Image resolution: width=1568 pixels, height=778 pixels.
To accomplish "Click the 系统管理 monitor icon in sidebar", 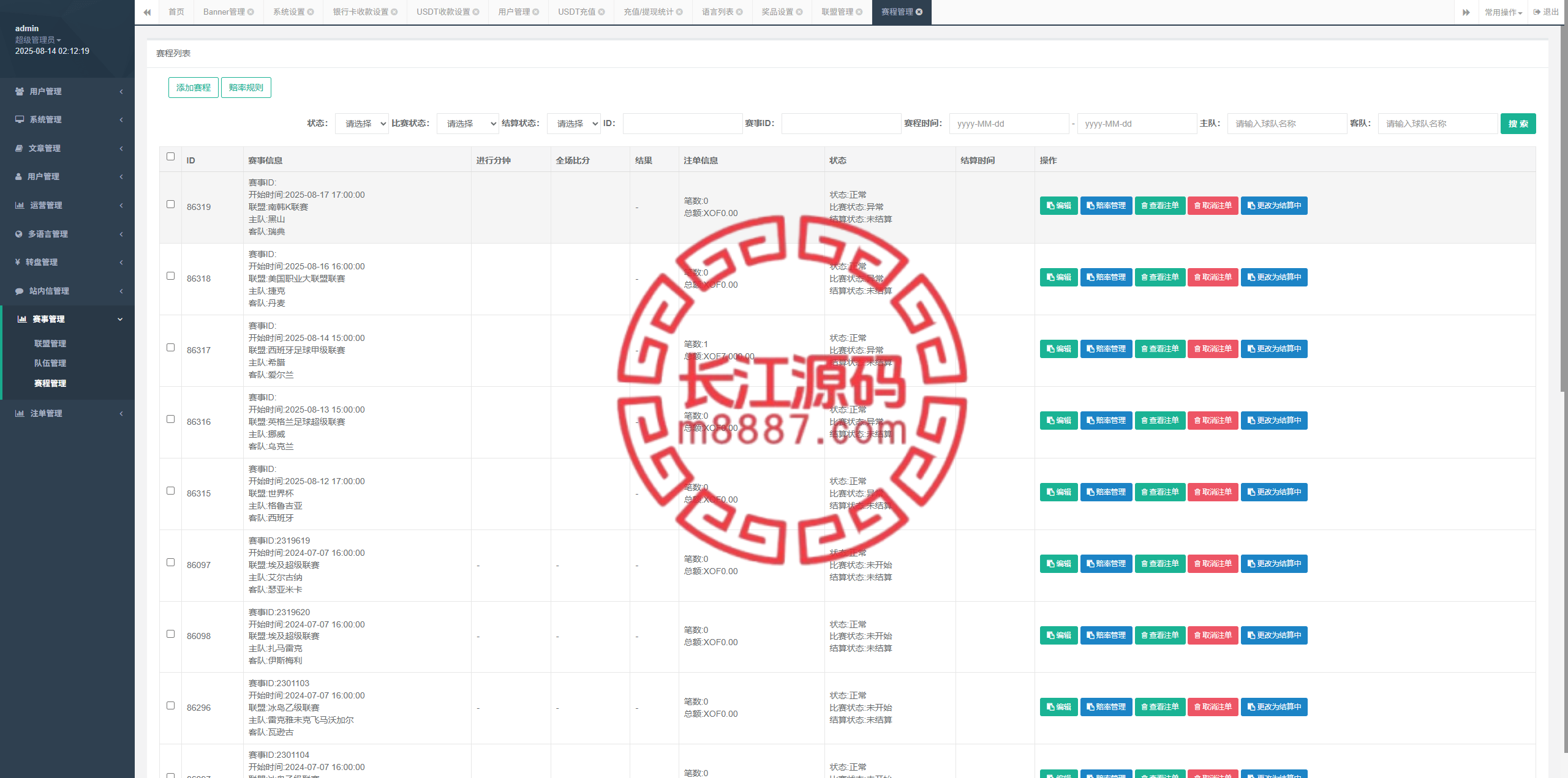I will coord(20,119).
